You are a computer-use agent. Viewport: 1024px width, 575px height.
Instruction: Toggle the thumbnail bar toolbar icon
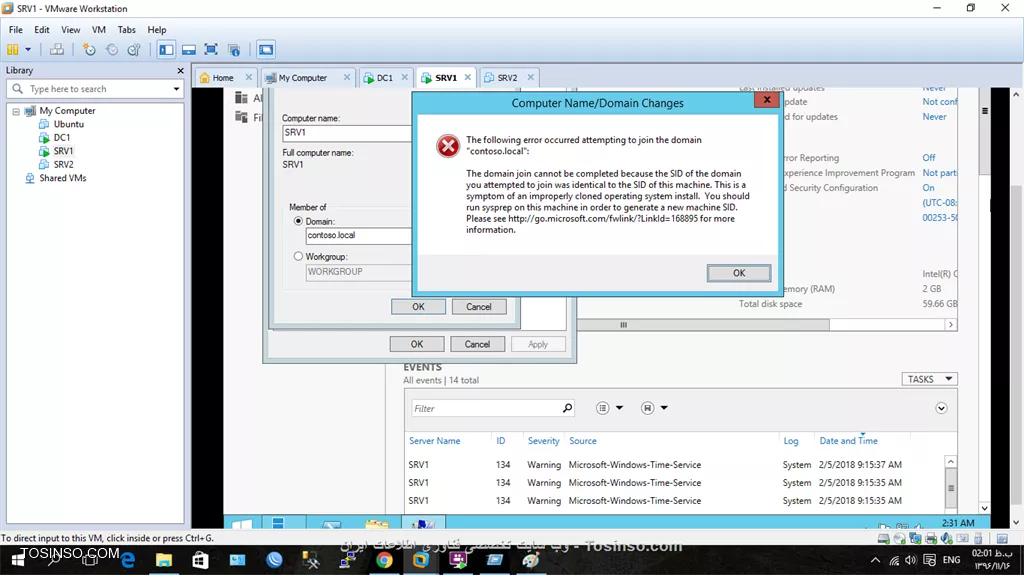pos(189,50)
